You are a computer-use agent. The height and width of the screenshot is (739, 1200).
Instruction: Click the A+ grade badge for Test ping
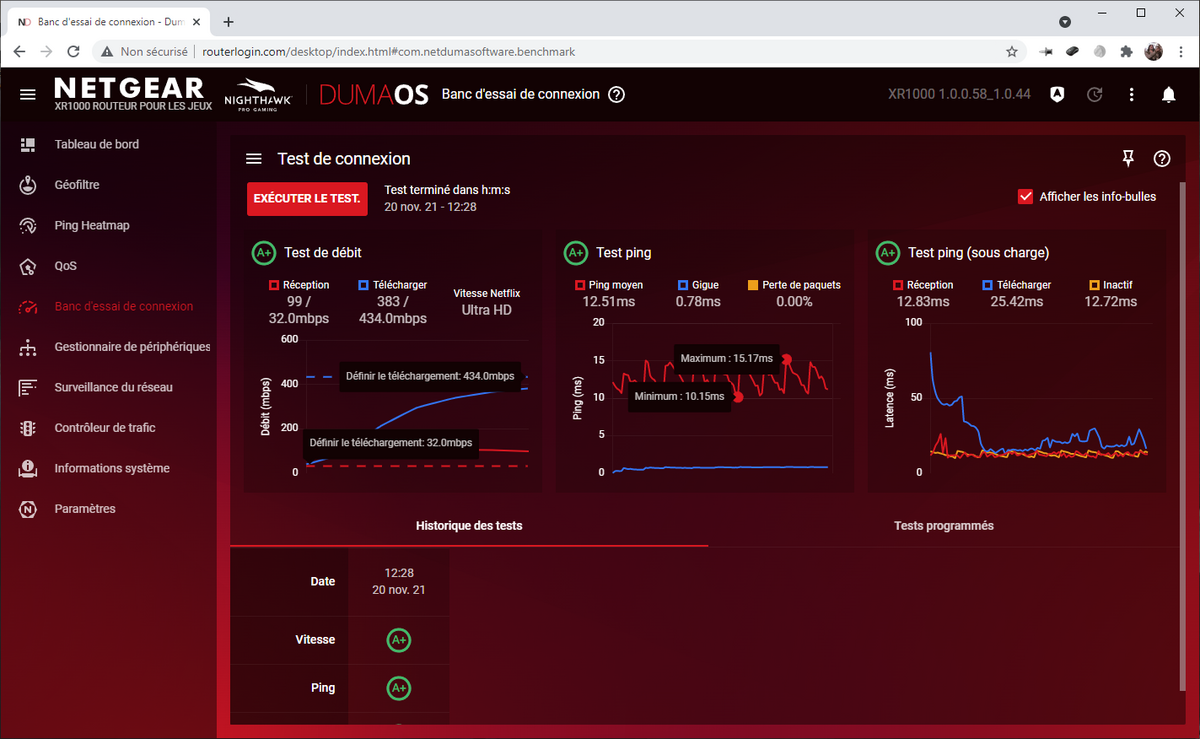pyautogui.click(x=576, y=253)
